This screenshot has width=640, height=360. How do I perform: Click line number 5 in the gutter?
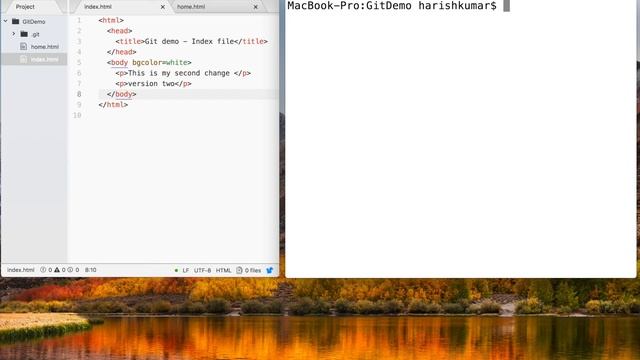click(79, 62)
